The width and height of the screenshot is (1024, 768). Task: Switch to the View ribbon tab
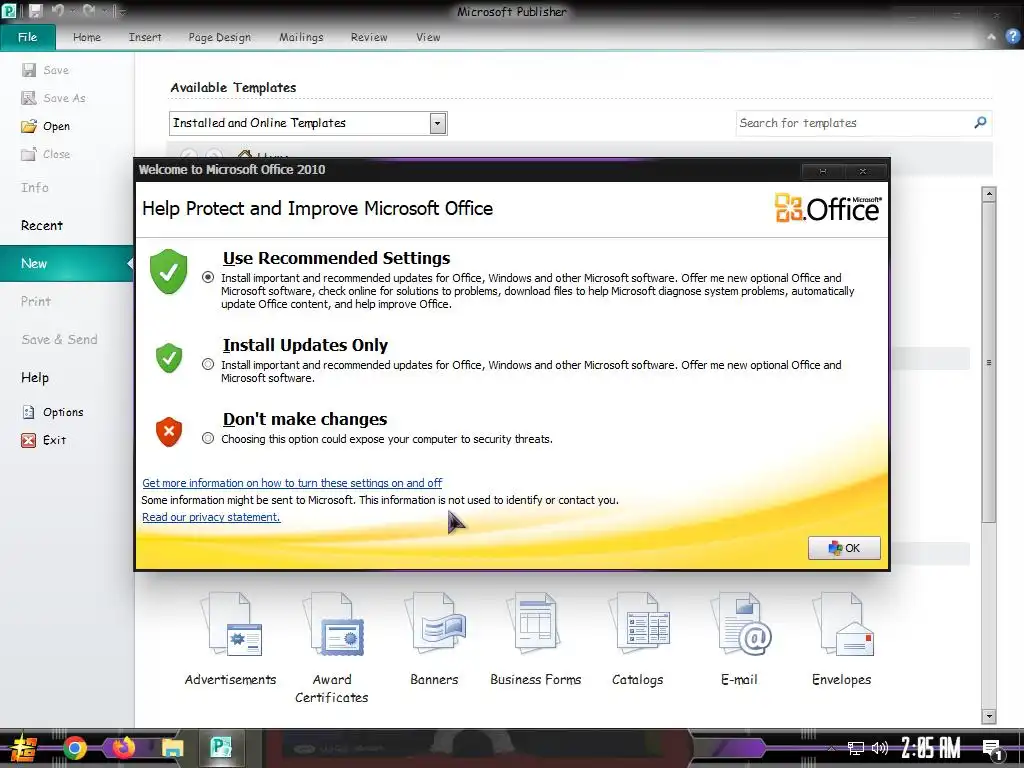(x=428, y=37)
